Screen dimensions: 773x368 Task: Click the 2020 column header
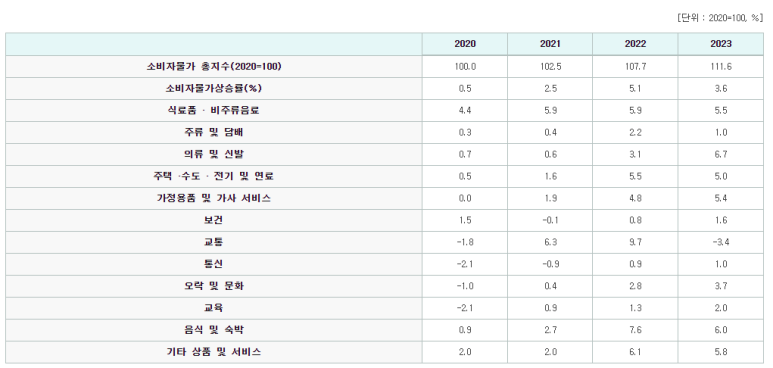[x=465, y=44]
